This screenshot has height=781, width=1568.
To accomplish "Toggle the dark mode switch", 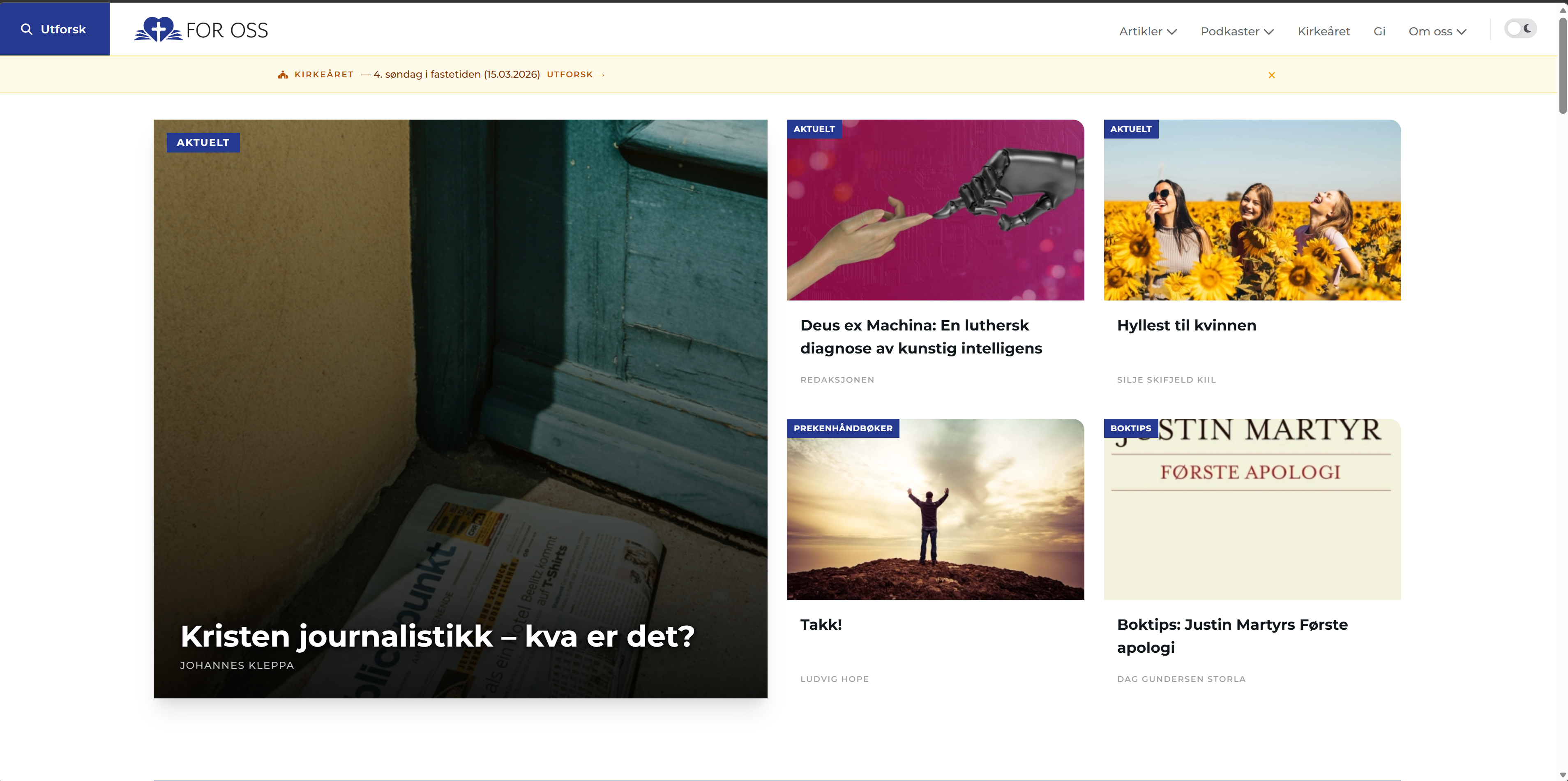I will [1520, 29].
